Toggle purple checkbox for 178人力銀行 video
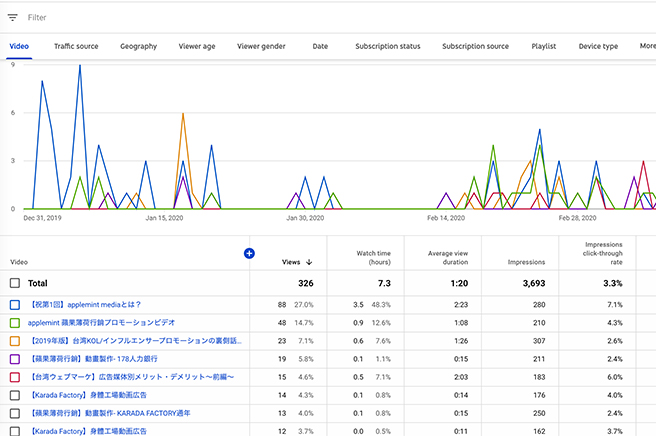 pos(15,359)
